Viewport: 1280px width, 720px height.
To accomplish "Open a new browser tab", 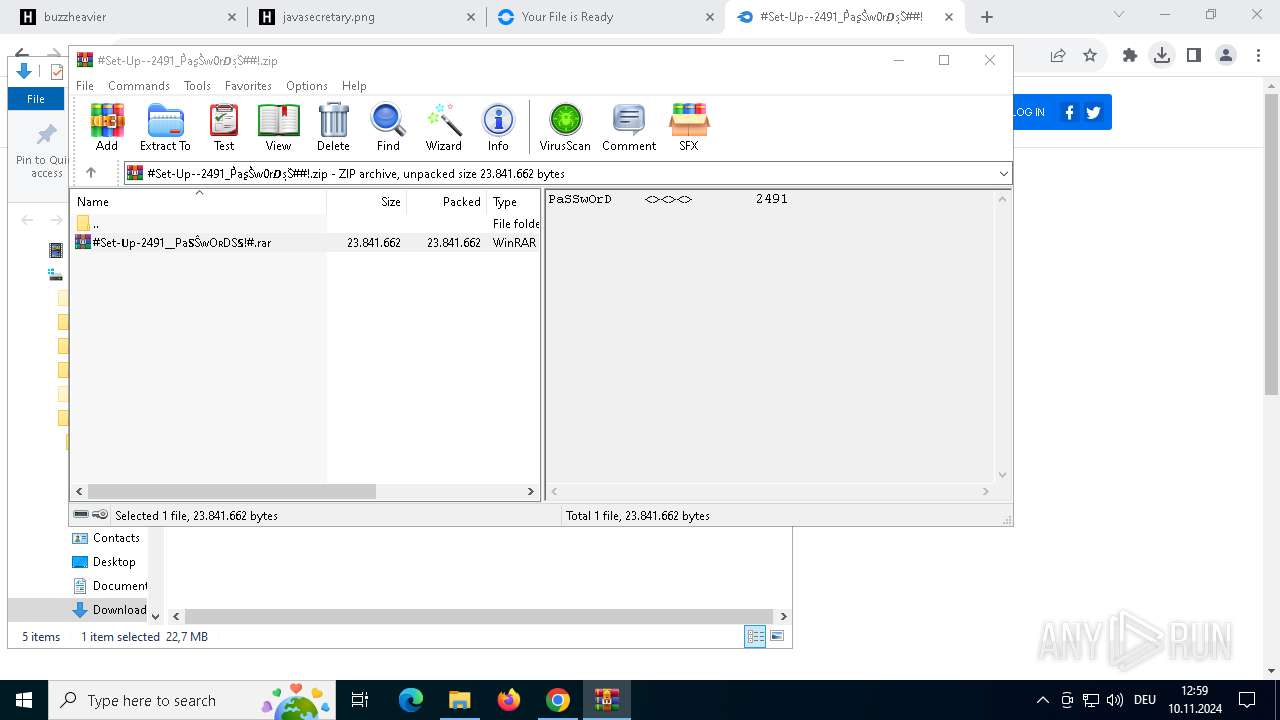I will (x=987, y=17).
